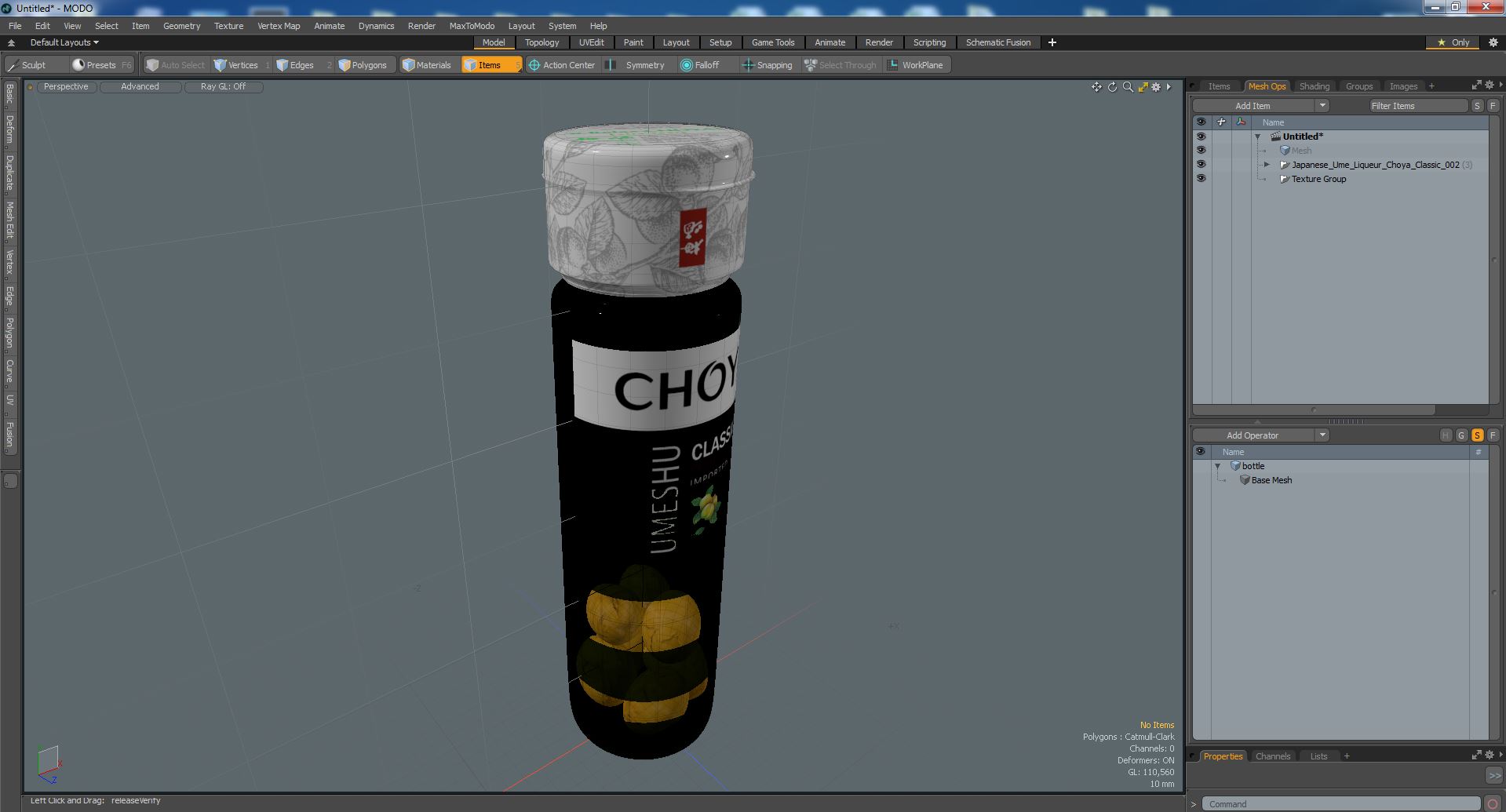Collapse the Untitled scene tree
The image size is (1506, 812).
click(x=1257, y=137)
